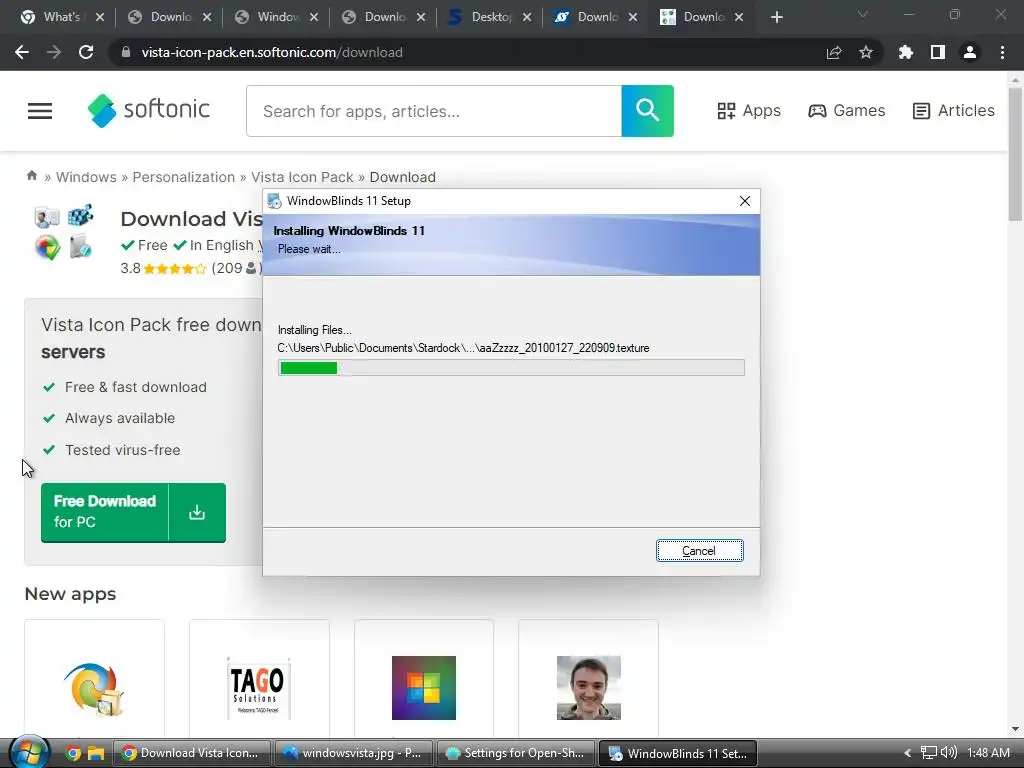
Task: Follow the Vista Icon Pack breadcrumb link
Action: click(302, 177)
